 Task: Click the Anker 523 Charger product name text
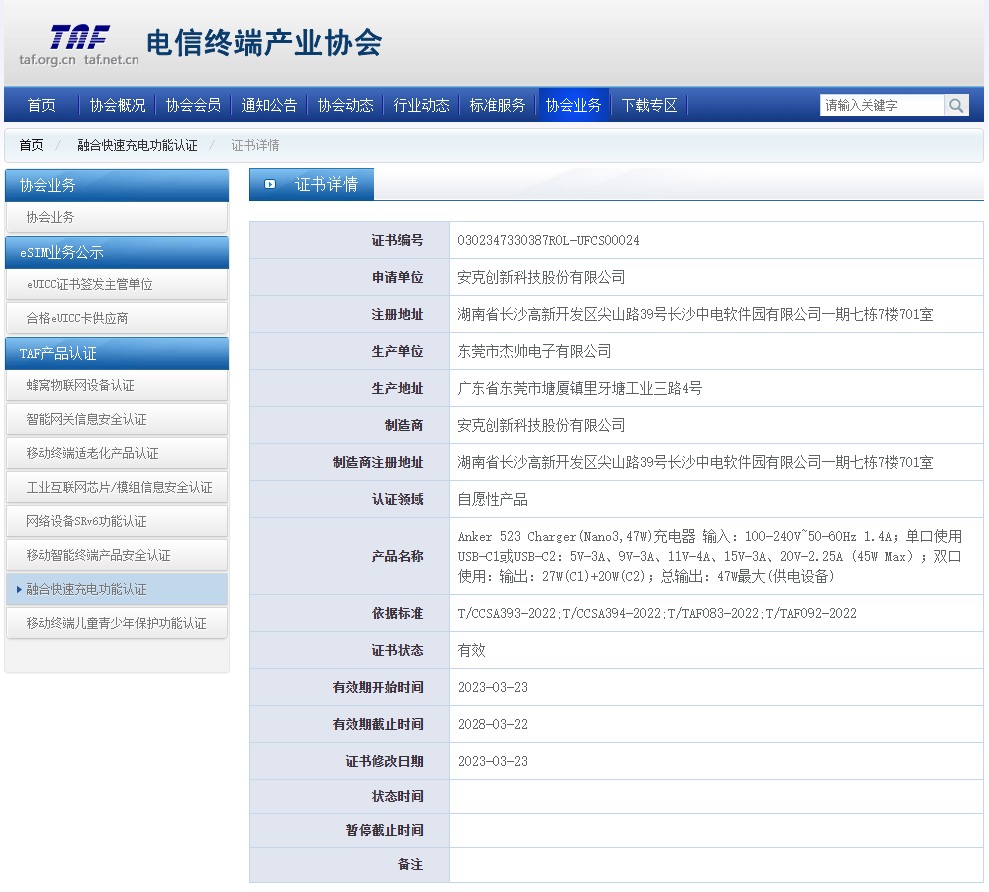point(710,556)
